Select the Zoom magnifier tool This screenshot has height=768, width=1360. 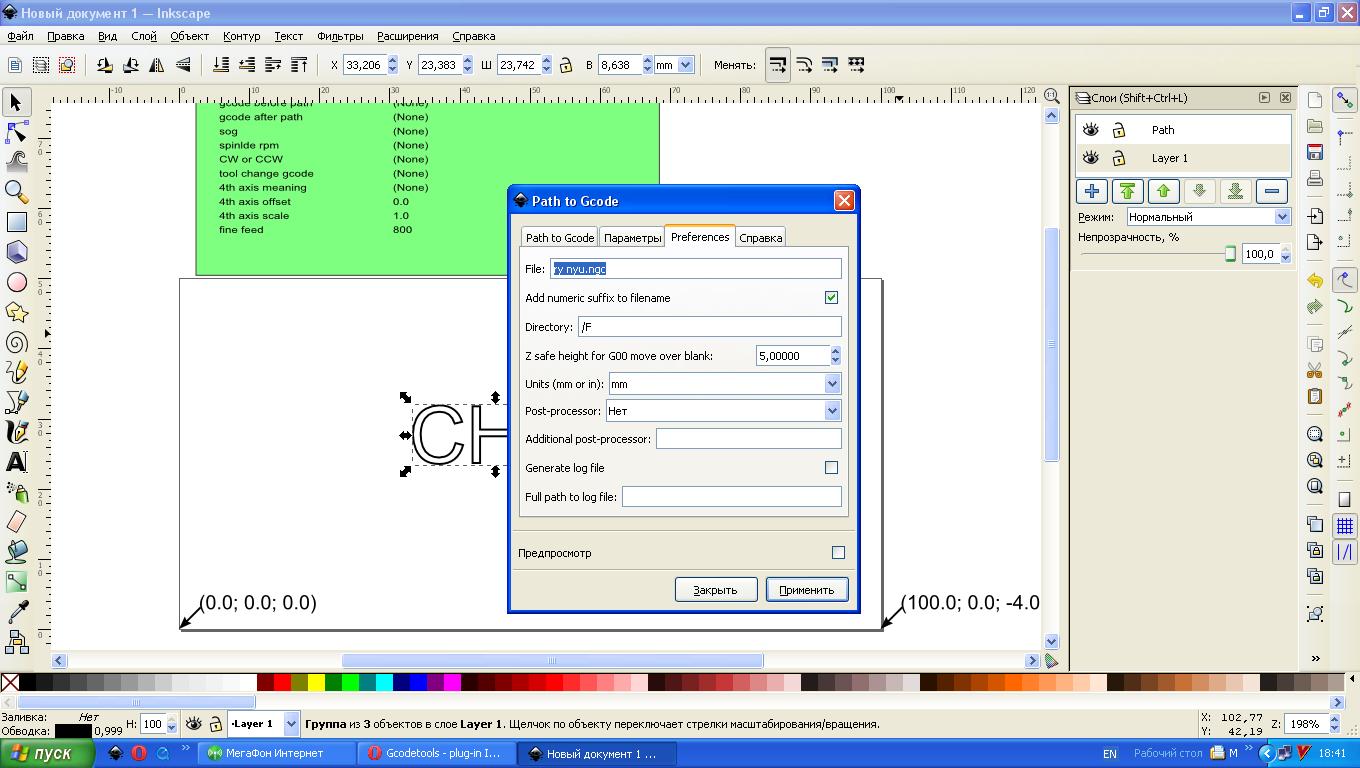[x=16, y=191]
